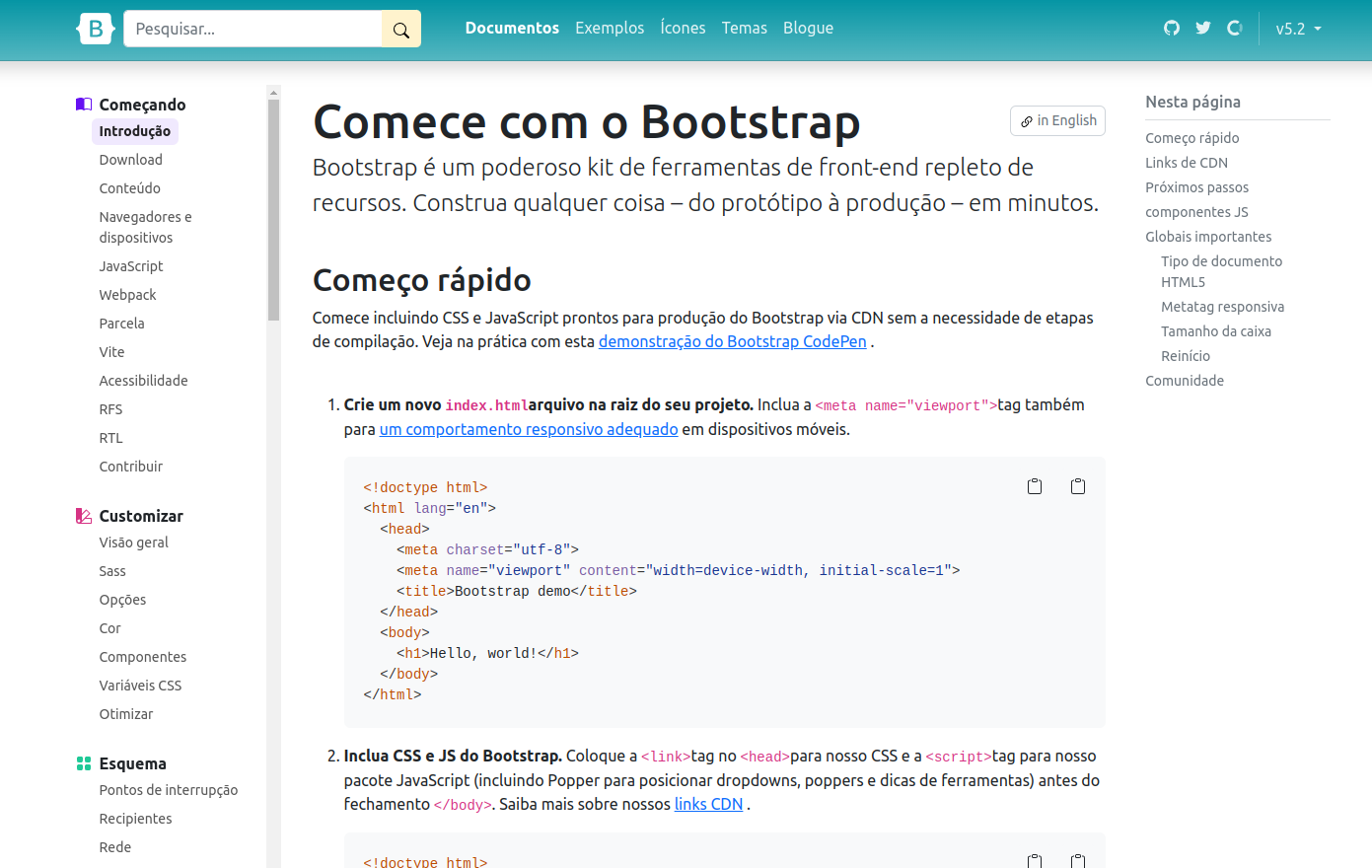Click the Bootstrap logo icon

pyautogui.click(x=96, y=29)
